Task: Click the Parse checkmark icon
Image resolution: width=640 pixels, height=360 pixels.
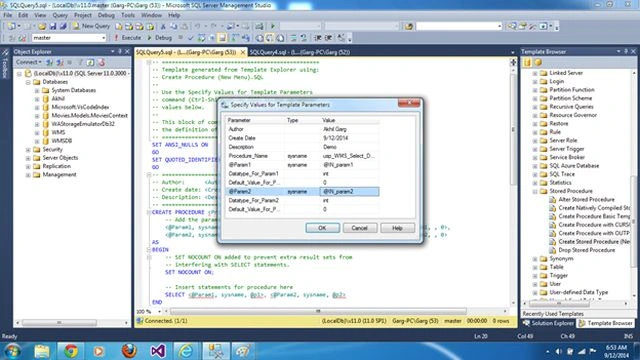Action: (x=191, y=38)
